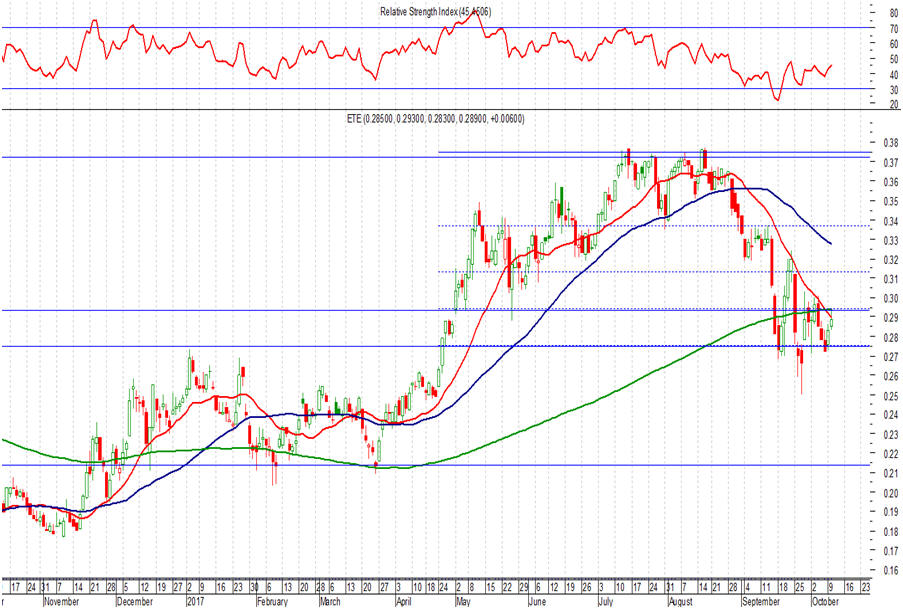
Task: Click the ETE price header label
Action: coord(435,119)
